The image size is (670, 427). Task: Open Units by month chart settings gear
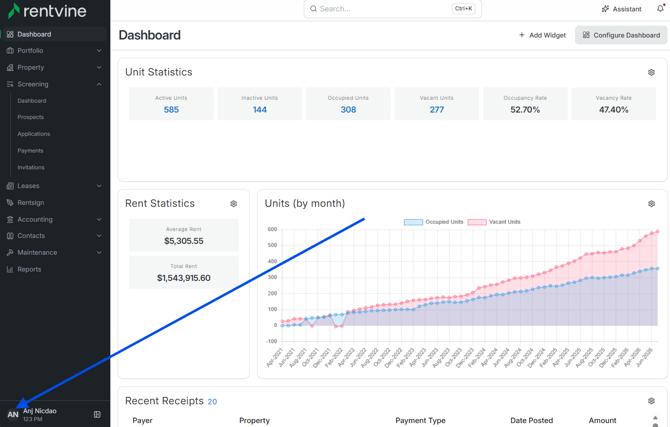click(651, 203)
